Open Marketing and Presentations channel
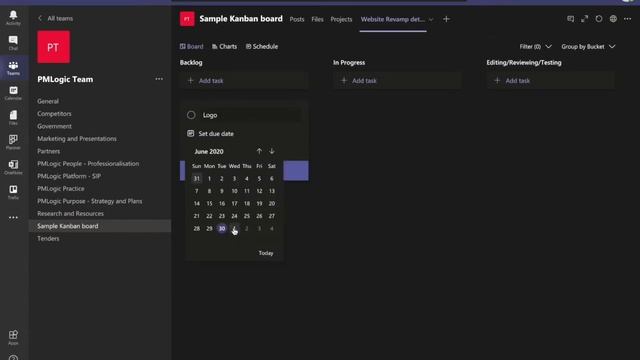This screenshot has height=360, width=640. [77, 139]
